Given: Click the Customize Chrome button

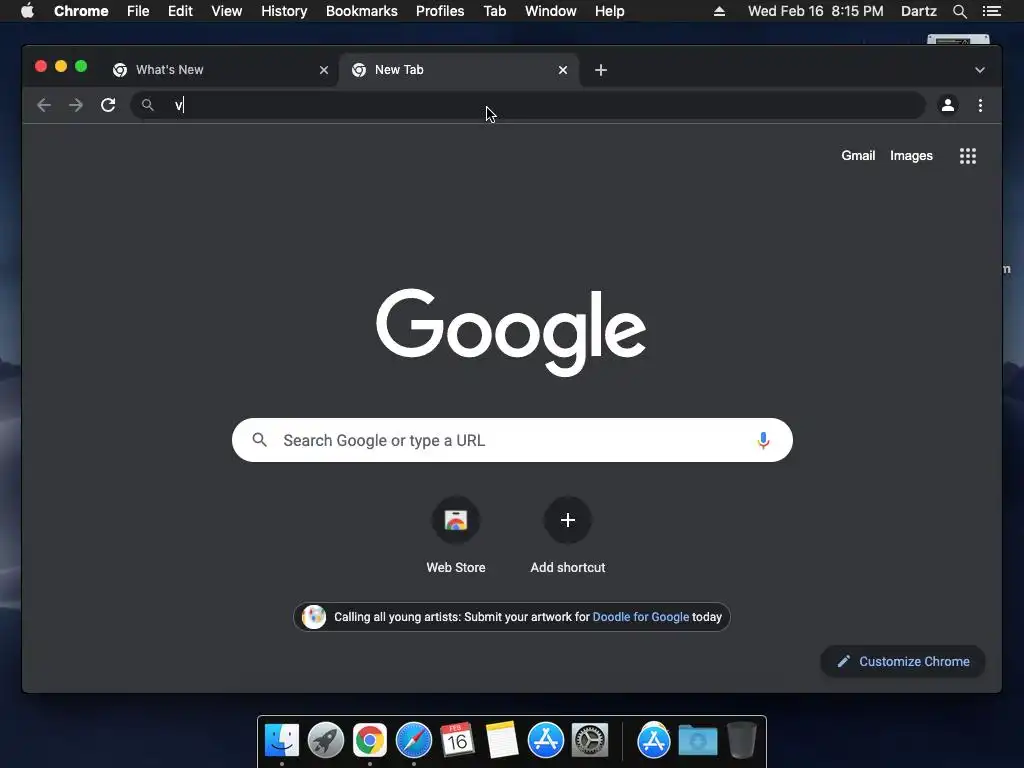Looking at the screenshot, I should tap(903, 662).
